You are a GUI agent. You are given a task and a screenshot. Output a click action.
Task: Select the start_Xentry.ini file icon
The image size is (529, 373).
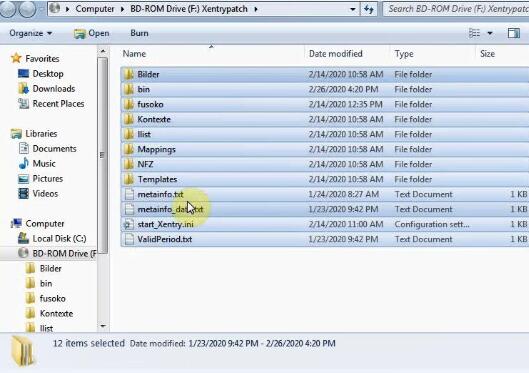pos(129,224)
